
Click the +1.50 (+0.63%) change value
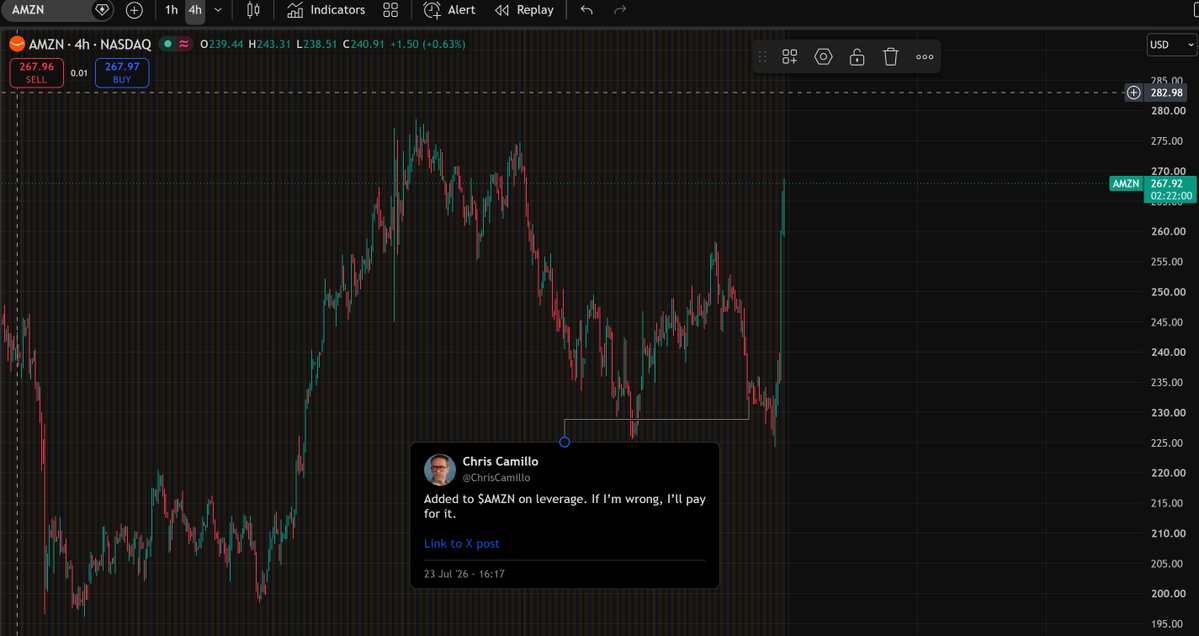coord(427,44)
